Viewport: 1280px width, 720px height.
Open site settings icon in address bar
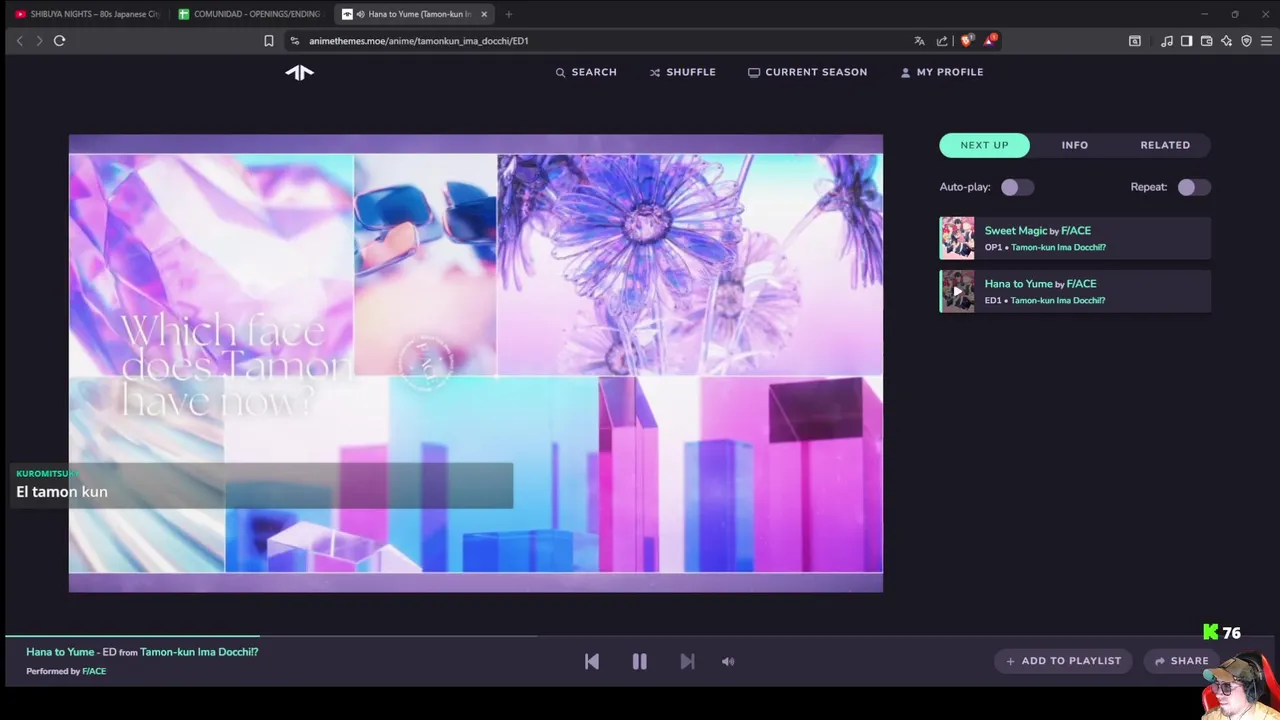(x=294, y=41)
